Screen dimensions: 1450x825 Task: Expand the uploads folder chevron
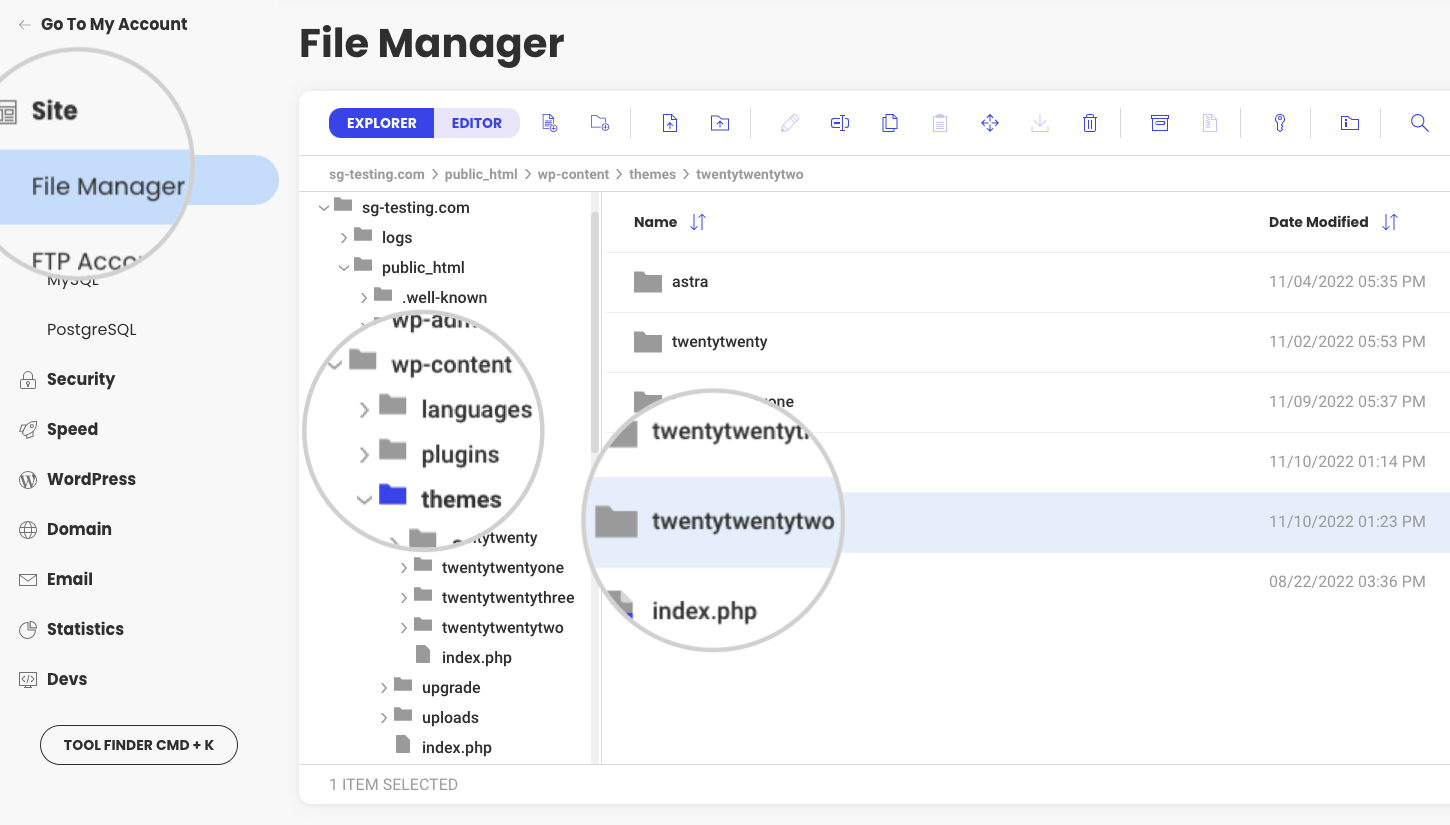click(x=383, y=718)
